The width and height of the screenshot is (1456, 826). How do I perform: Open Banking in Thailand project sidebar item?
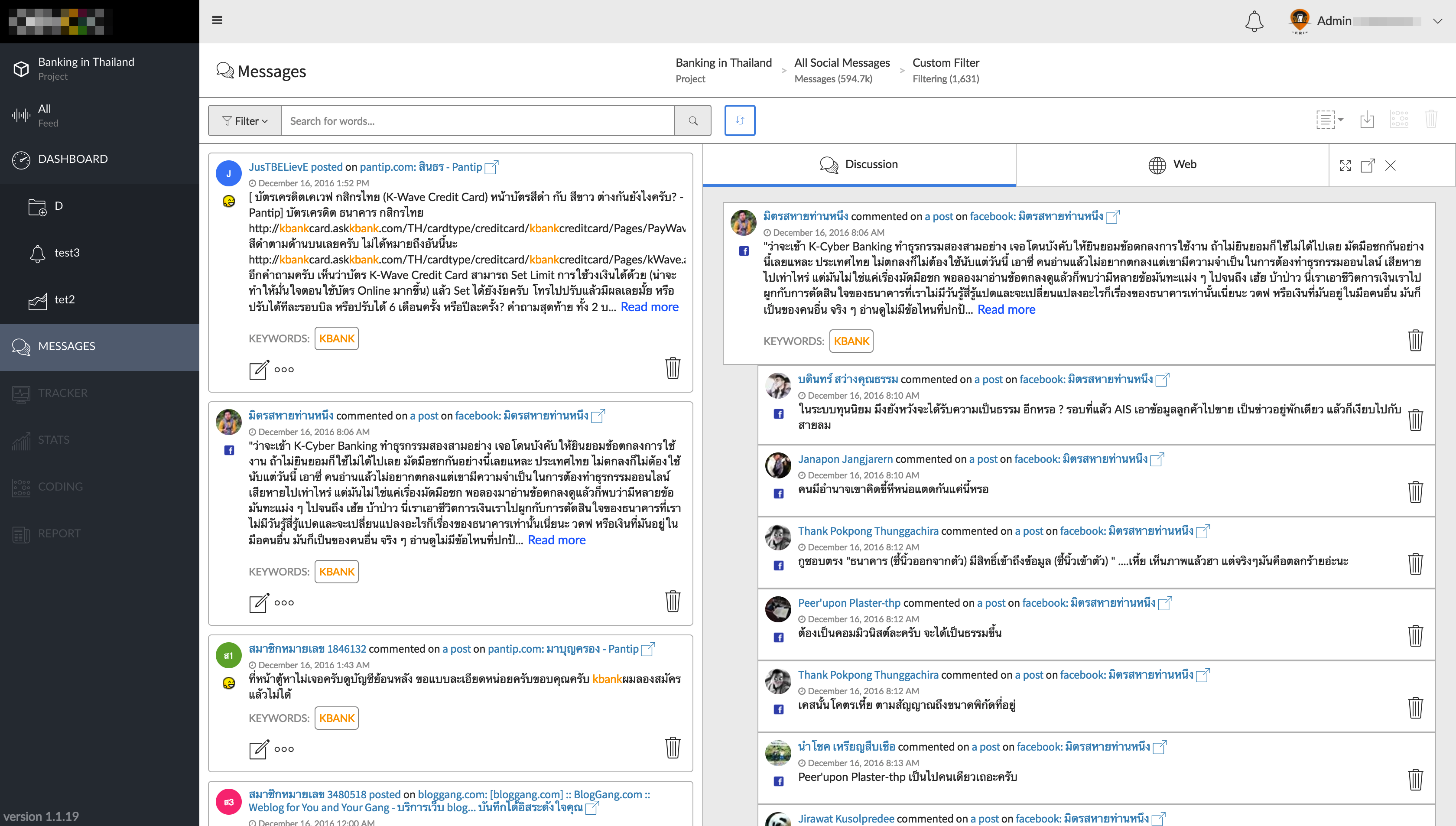[x=100, y=68]
